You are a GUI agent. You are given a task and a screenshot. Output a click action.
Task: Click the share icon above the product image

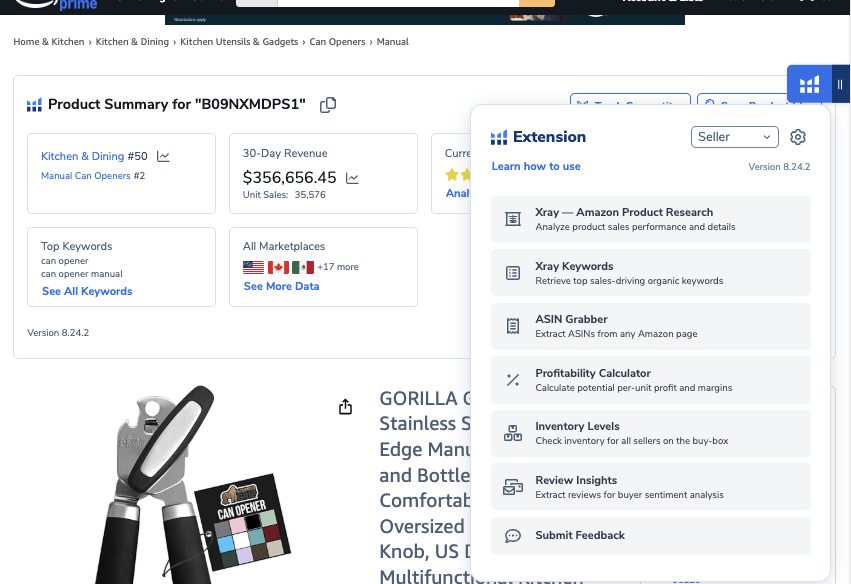coord(345,407)
